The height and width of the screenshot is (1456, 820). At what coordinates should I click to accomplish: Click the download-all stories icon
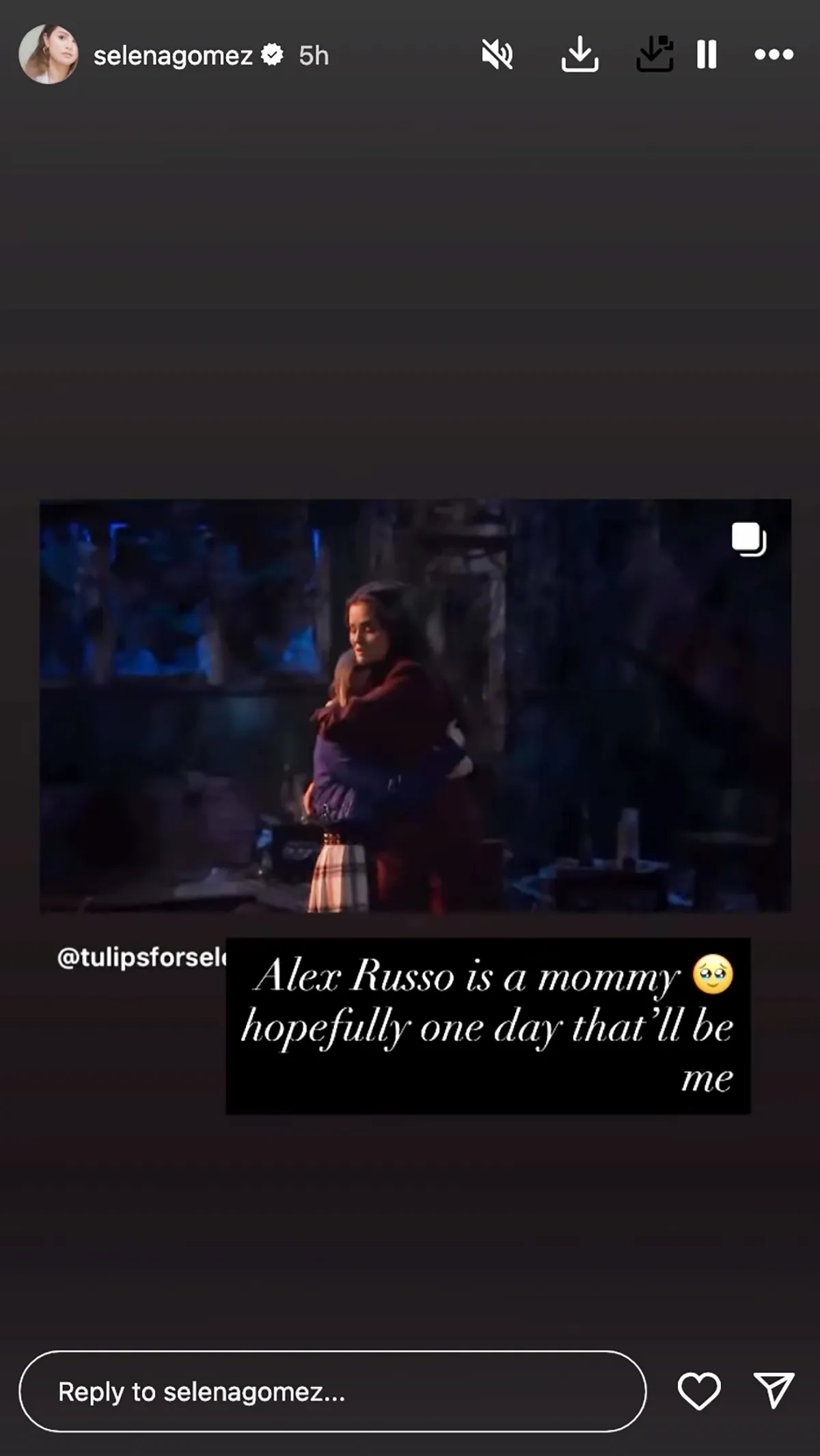coord(655,54)
